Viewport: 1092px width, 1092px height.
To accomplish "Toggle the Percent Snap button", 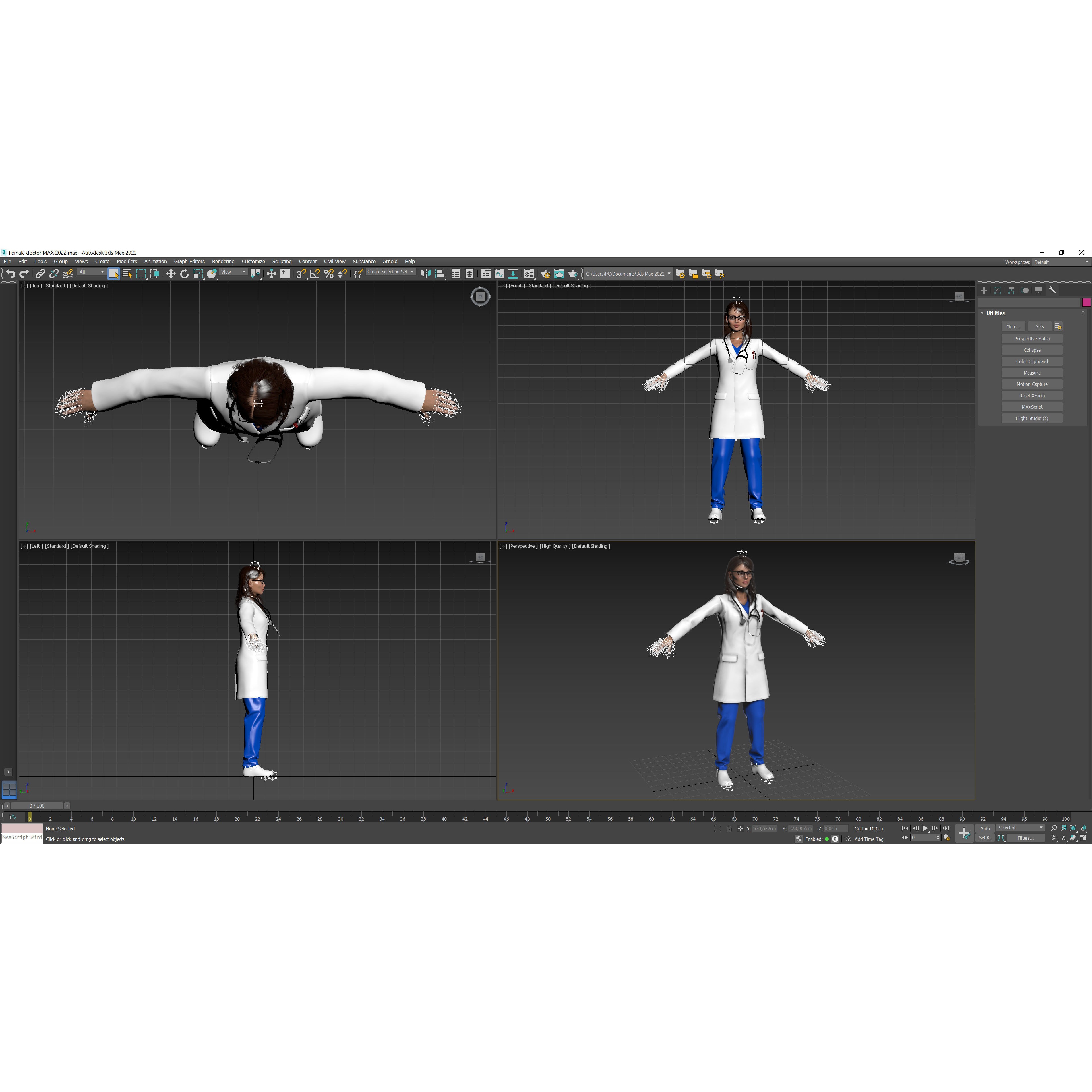I will (x=328, y=274).
